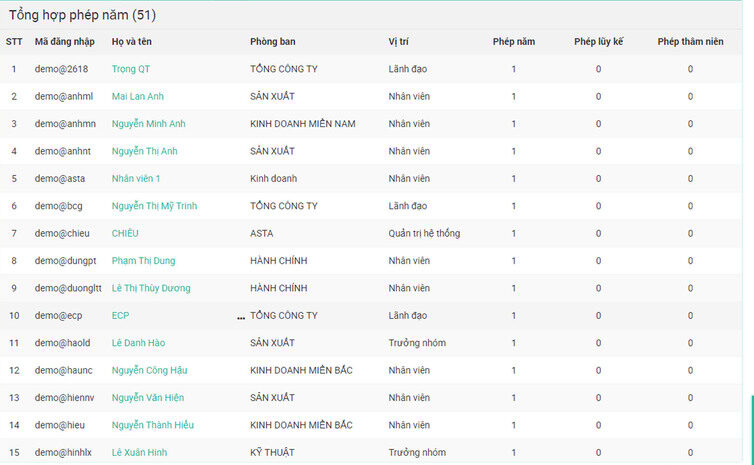
Task: Click the Nhân viên 1 name link
Action: click(x=136, y=178)
